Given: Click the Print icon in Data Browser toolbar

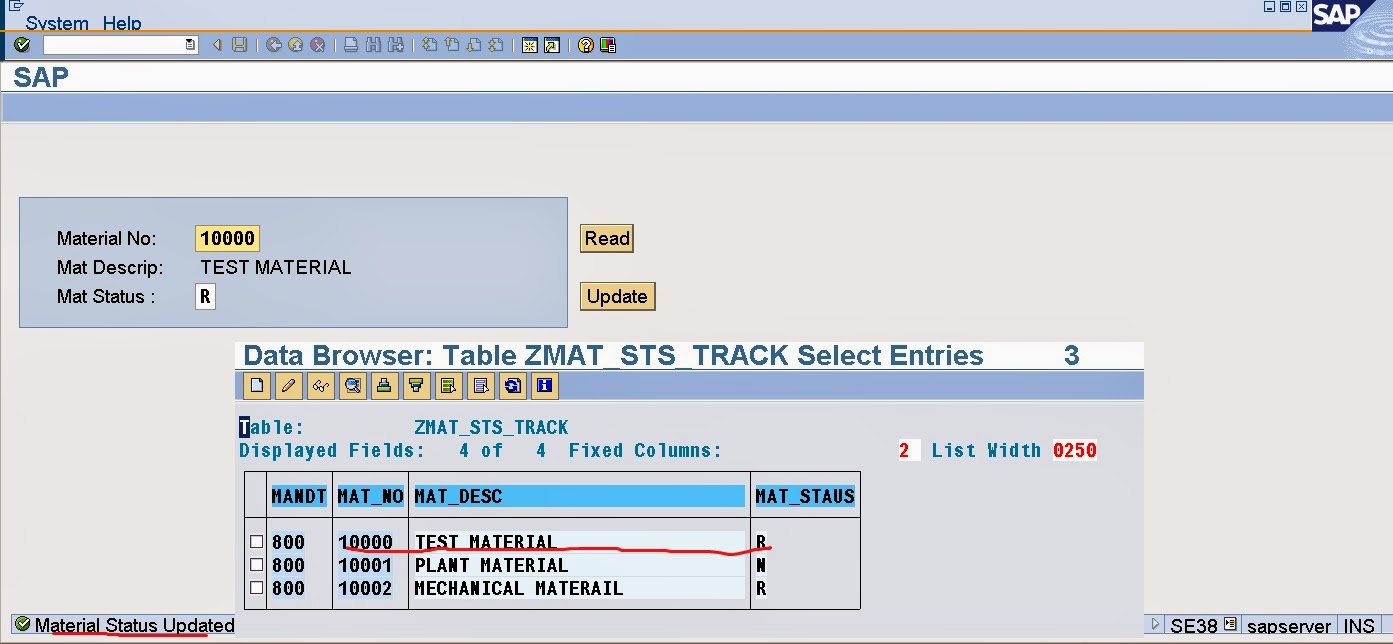Looking at the screenshot, I should (x=384, y=385).
